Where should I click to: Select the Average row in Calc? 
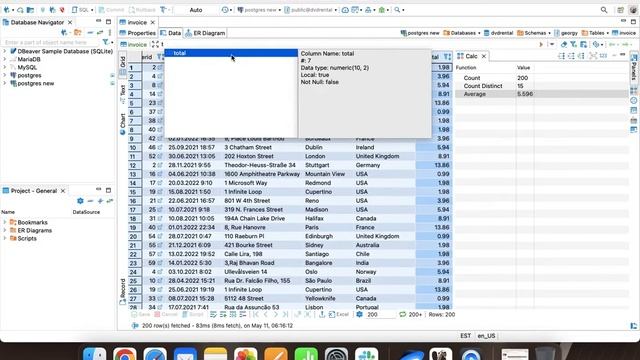point(541,94)
